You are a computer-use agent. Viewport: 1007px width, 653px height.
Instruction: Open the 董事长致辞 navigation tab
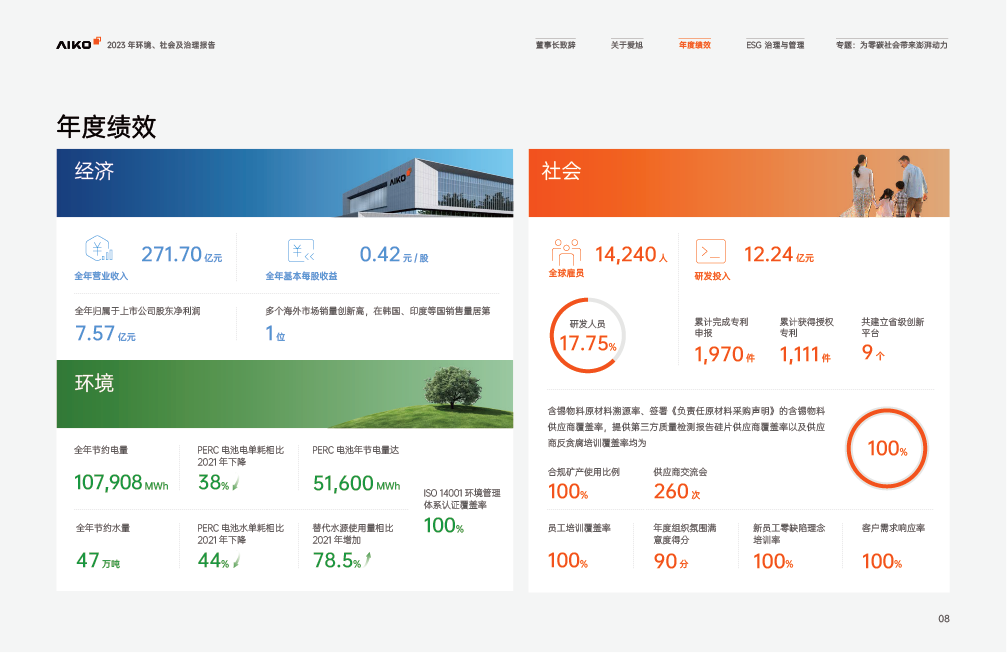[555, 45]
